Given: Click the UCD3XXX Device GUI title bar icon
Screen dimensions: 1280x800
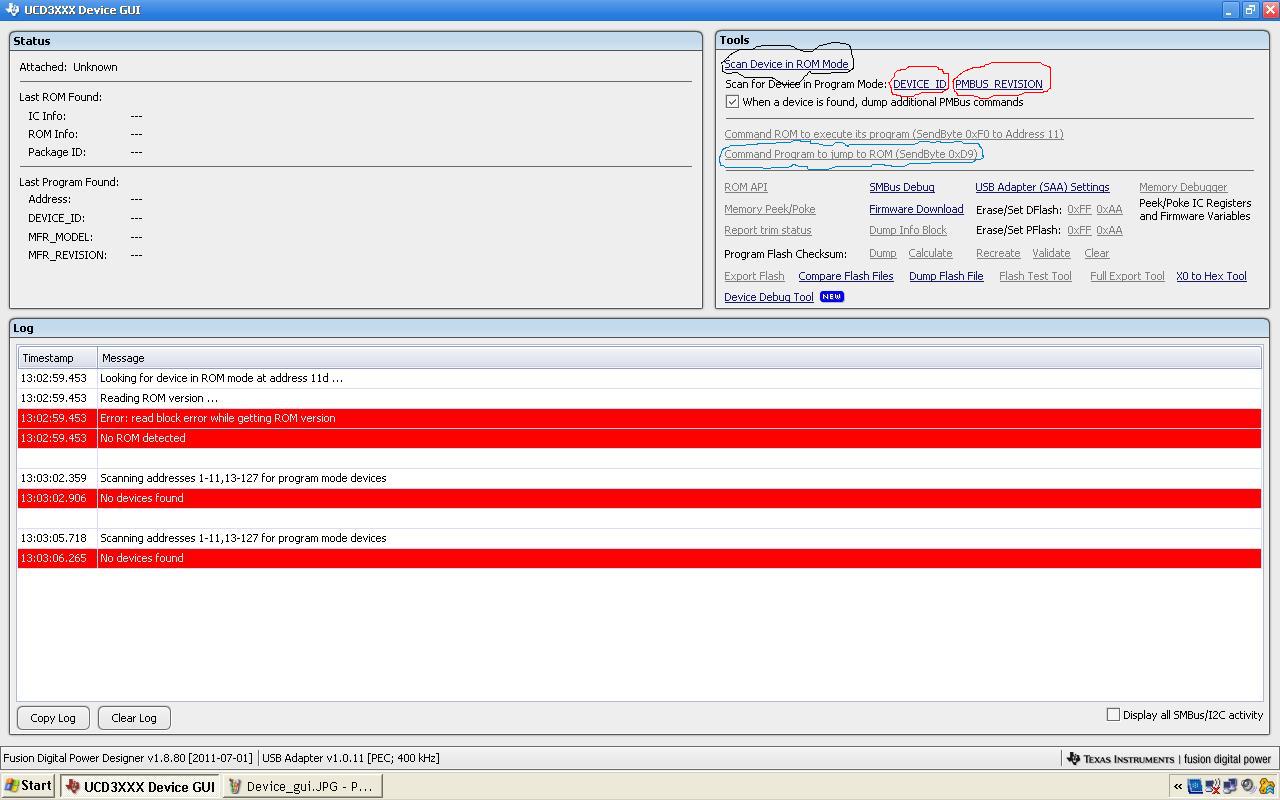Looking at the screenshot, I should tap(11, 10).
